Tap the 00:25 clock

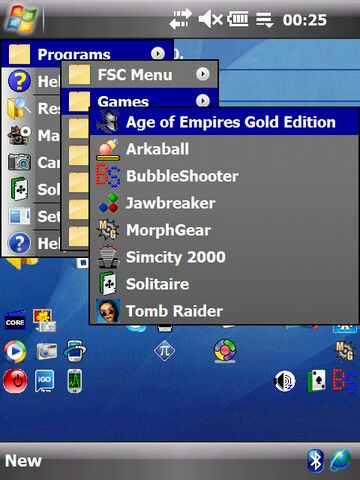[x=305, y=20]
